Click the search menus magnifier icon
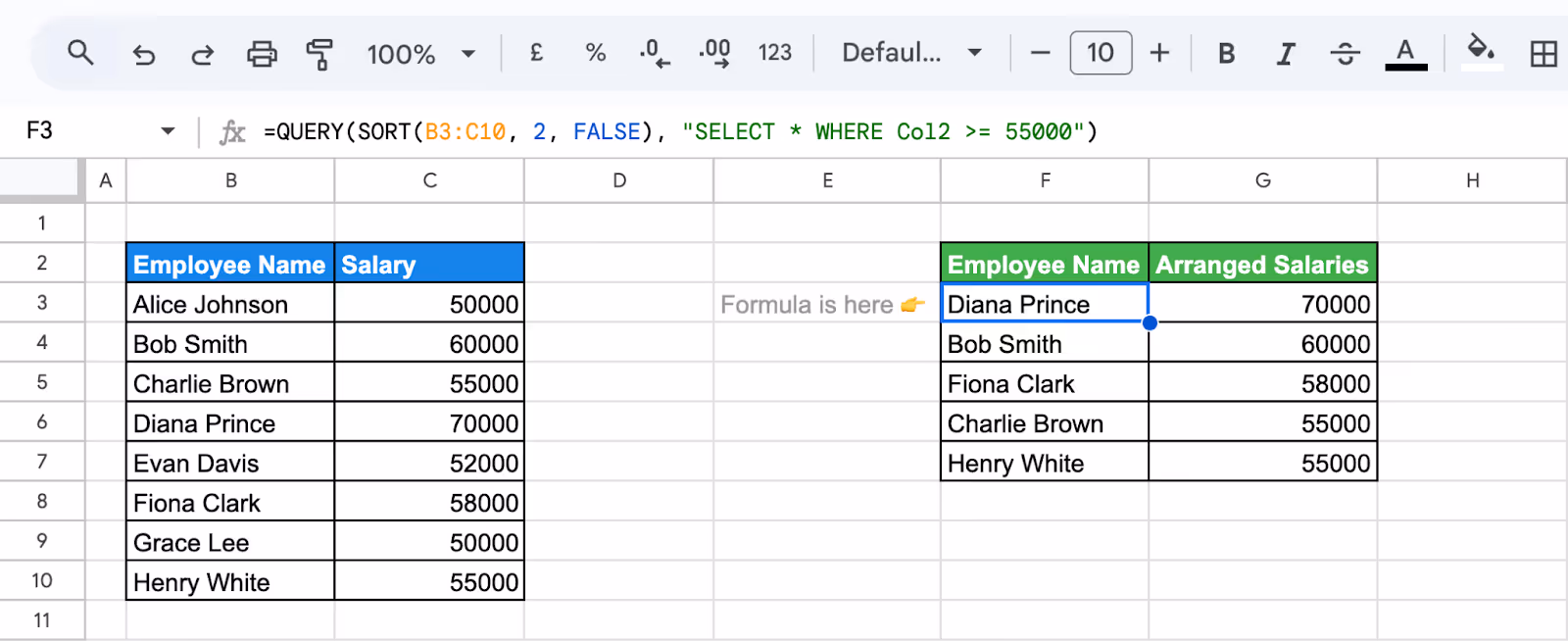The image size is (1568, 641). 80,53
